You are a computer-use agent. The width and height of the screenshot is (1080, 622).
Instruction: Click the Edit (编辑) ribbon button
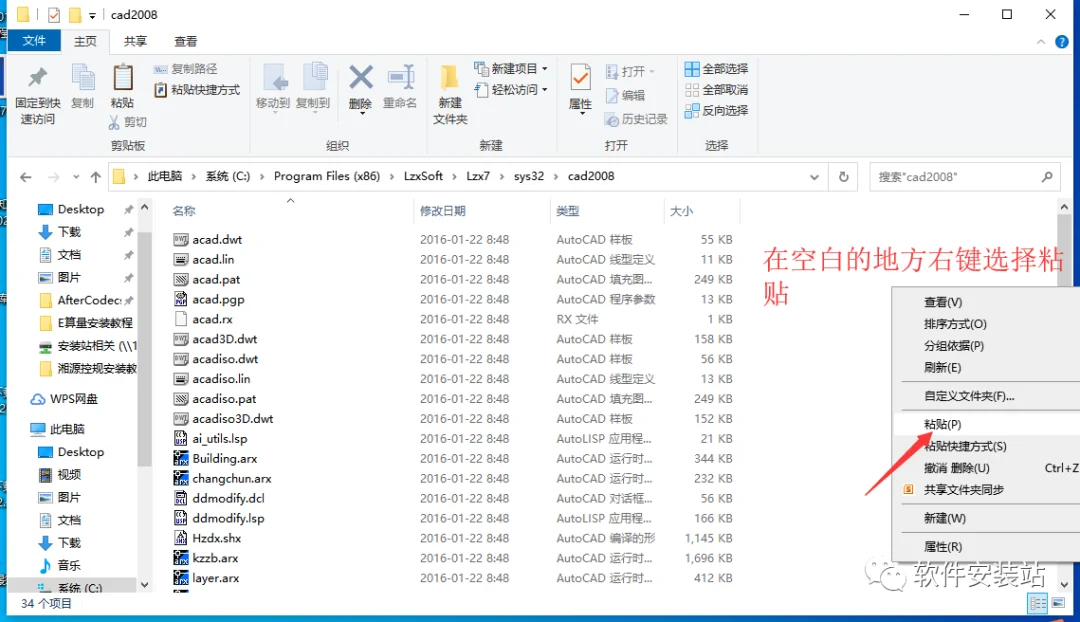point(625,95)
